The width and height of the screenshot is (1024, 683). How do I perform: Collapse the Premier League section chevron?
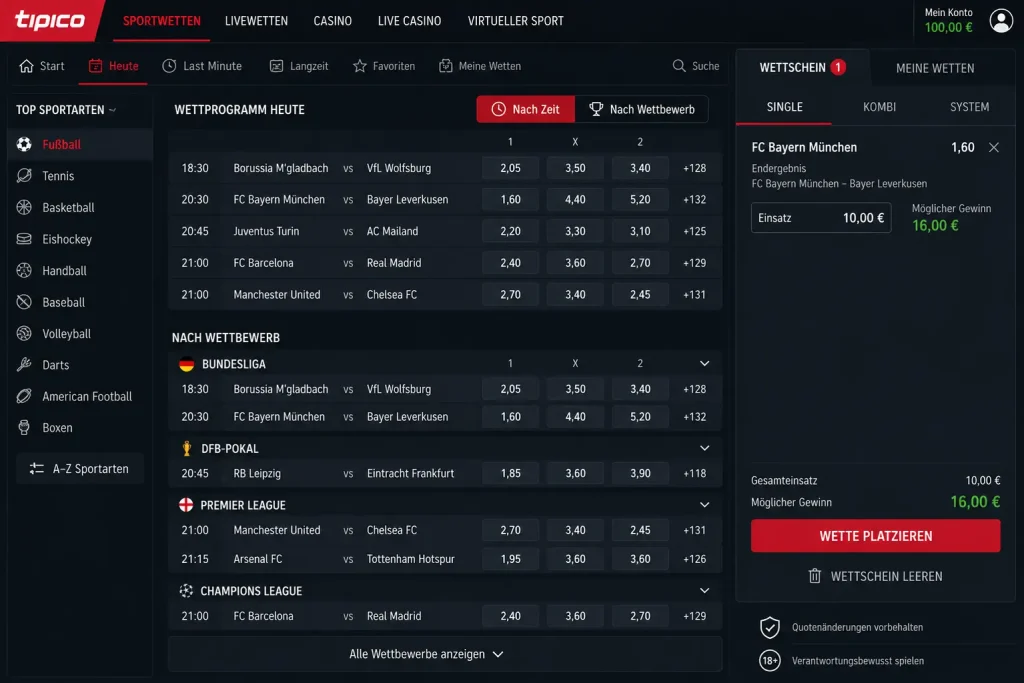tap(704, 505)
